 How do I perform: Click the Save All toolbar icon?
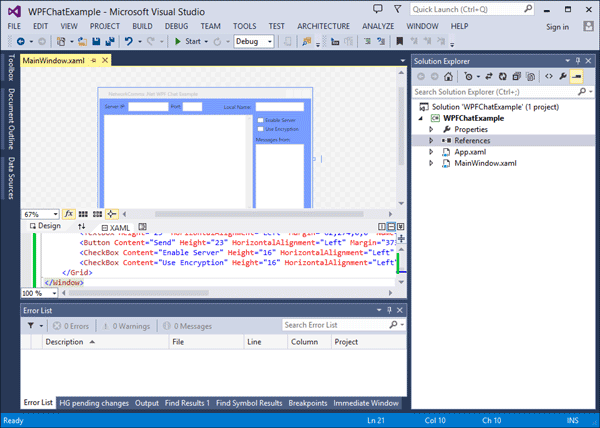pyautogui.click(x=109, y=42)
